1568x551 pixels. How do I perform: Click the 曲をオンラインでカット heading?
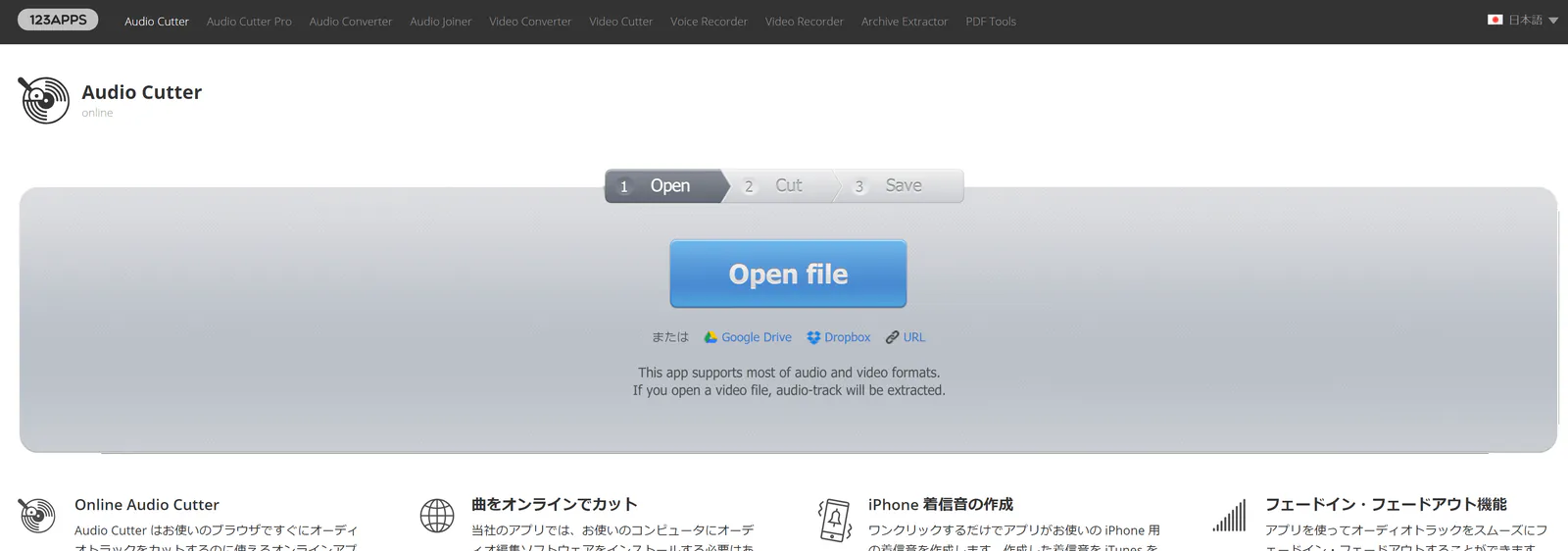pyautogui.click(x=555, y=505)
